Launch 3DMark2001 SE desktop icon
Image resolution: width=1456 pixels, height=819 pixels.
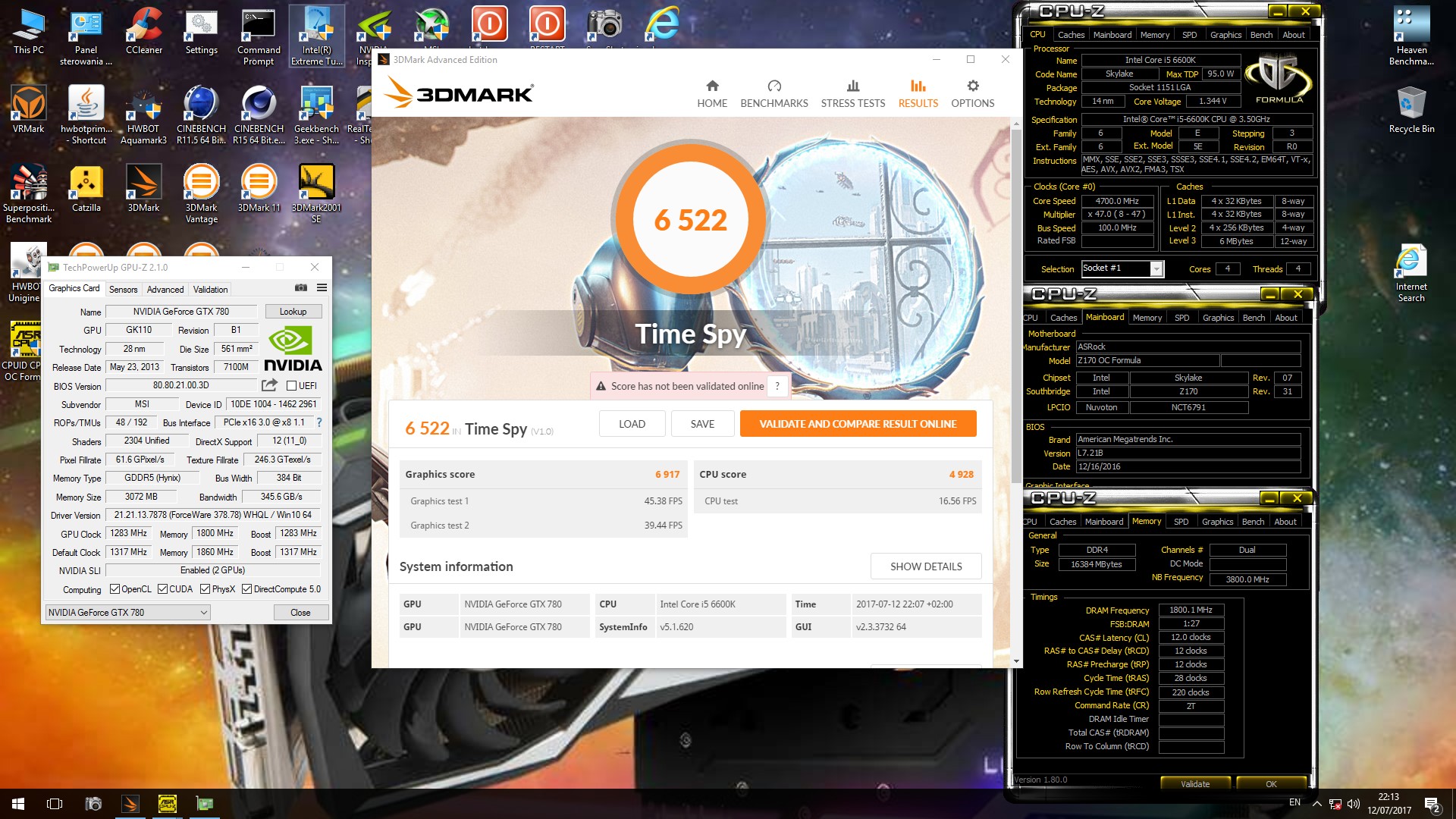coord(317,194)
